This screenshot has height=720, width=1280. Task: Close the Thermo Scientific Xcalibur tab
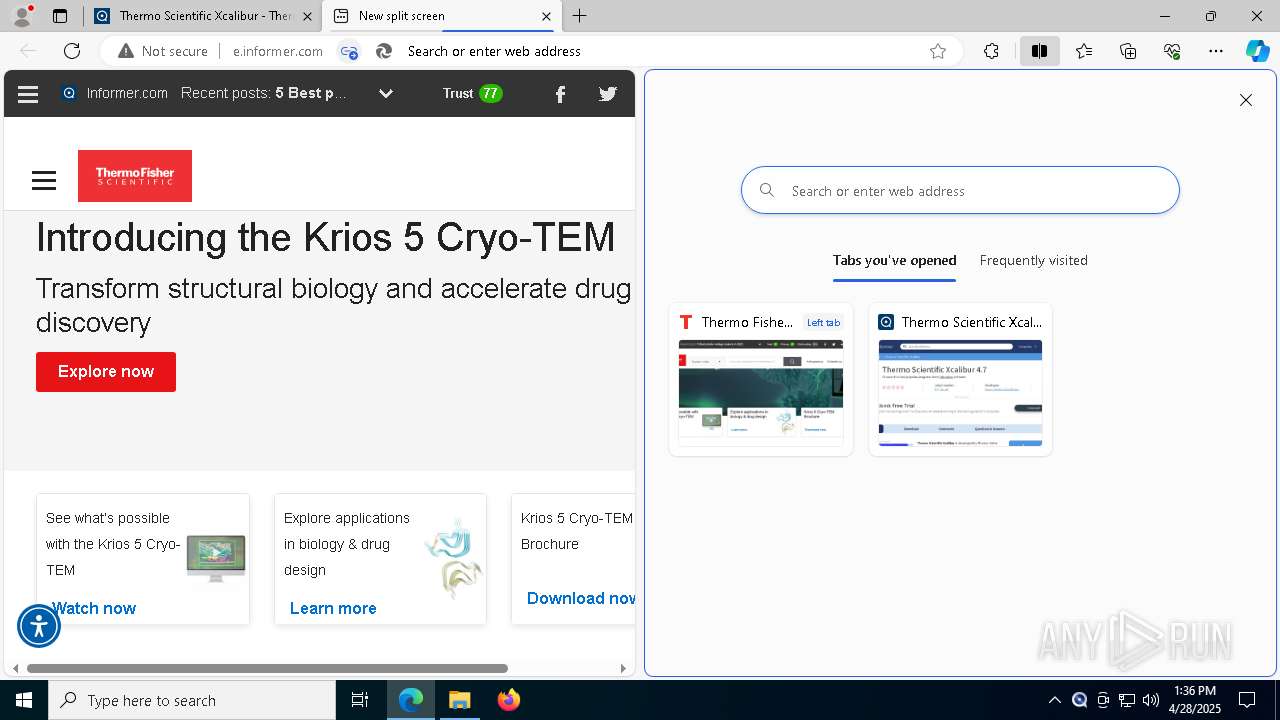coord(307,16)
